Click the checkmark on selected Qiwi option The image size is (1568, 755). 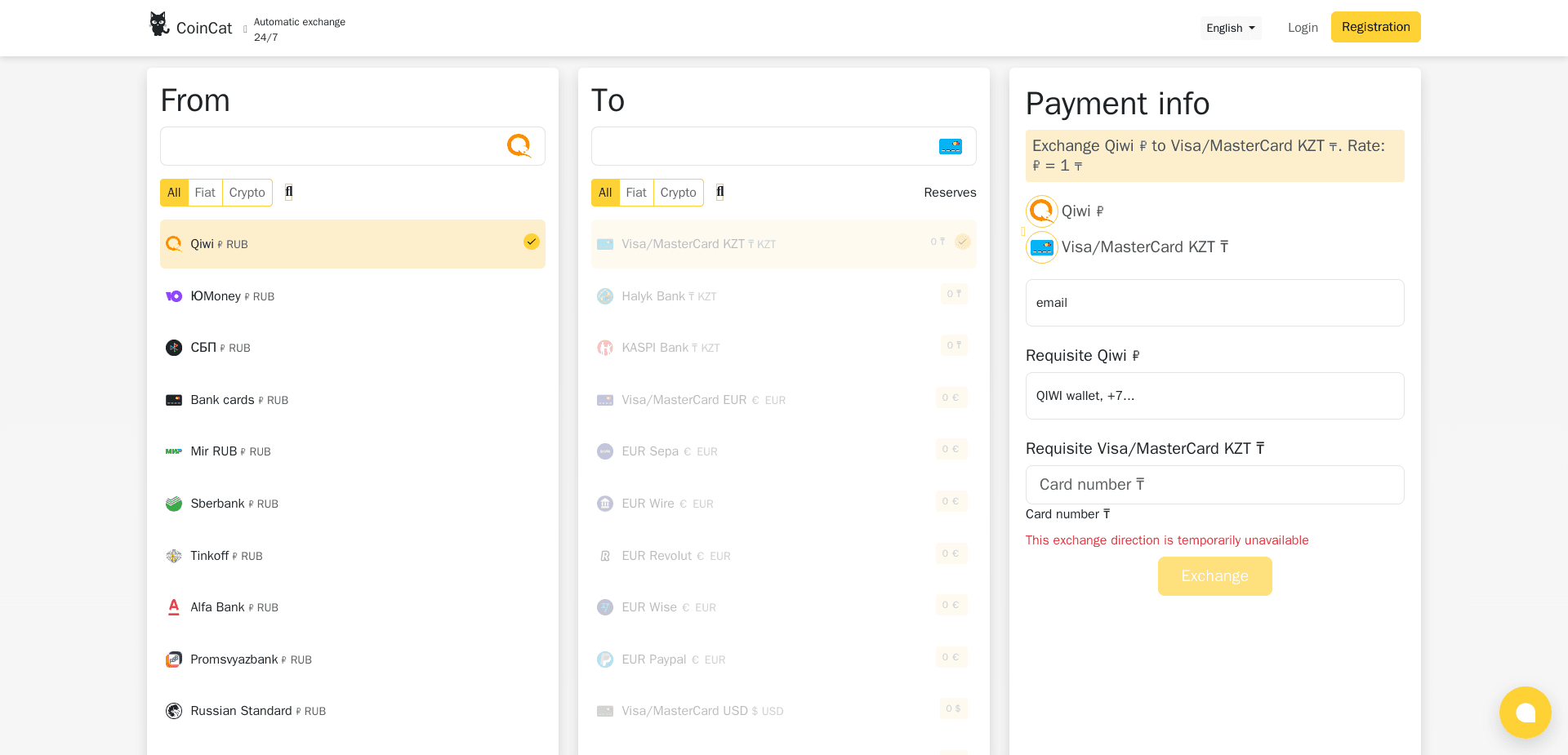pos(532,242)
